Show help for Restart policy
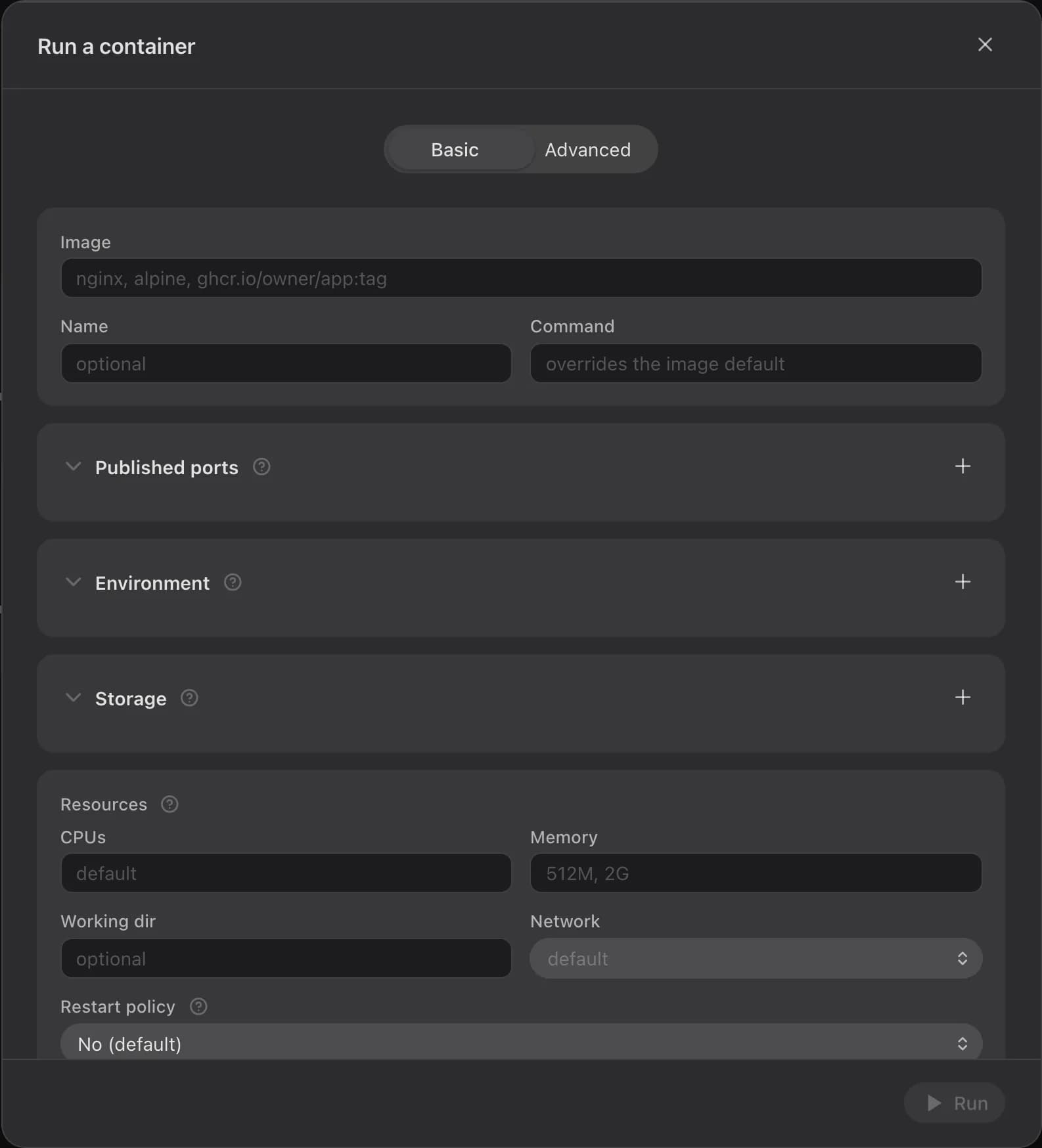Image resolution: width=1042 pixels, height=1148 pixels. (198, 1007)
